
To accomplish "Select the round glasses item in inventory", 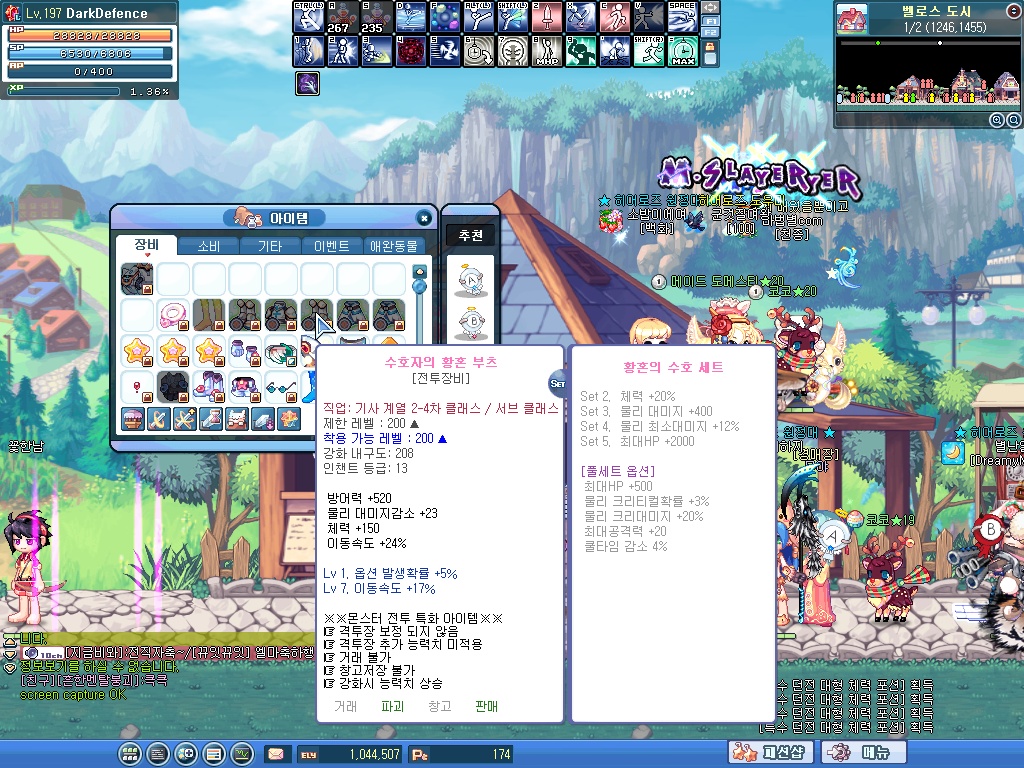I will tap(281, 387).
